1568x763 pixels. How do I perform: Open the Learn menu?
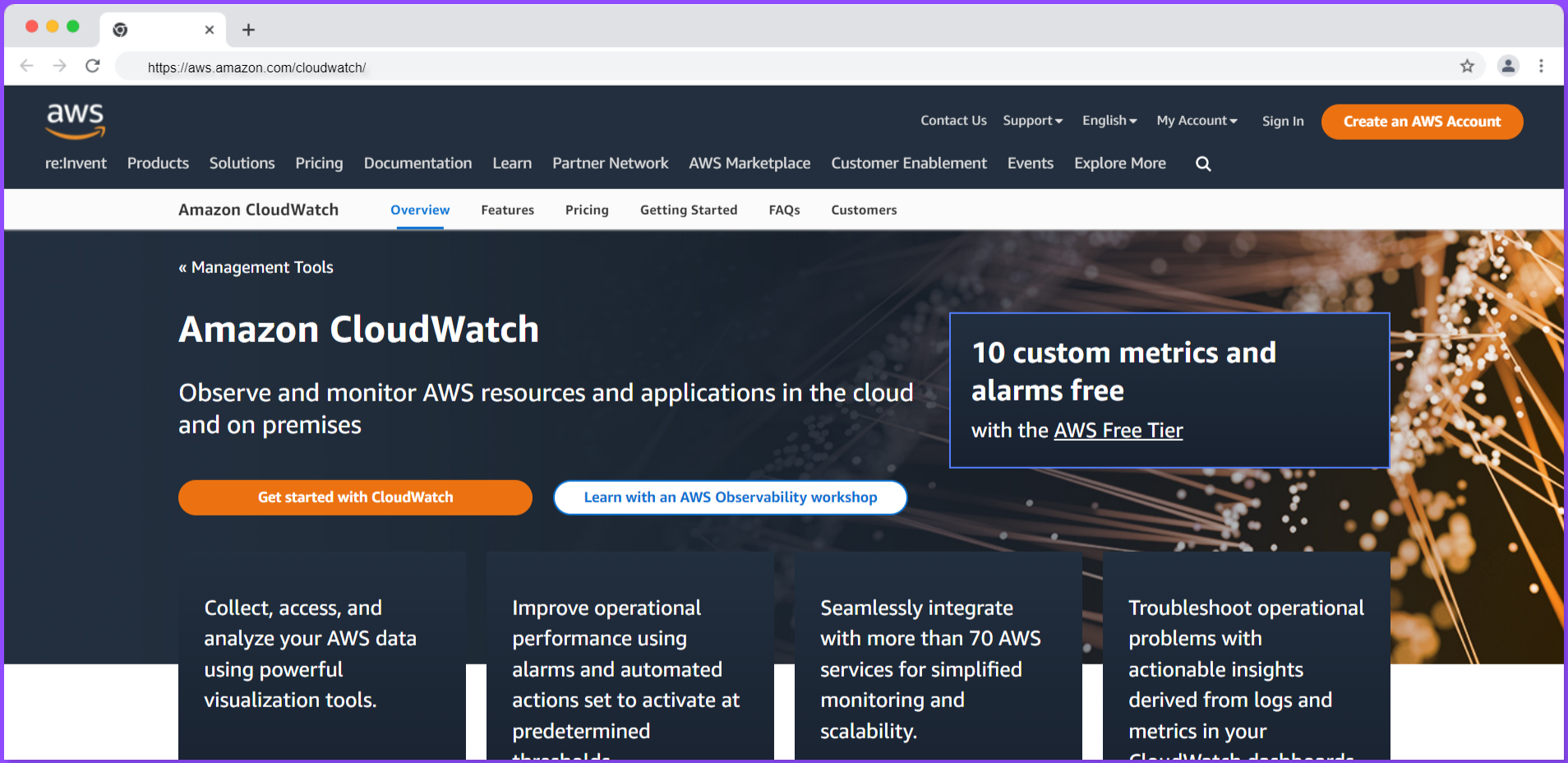point(512,163)
